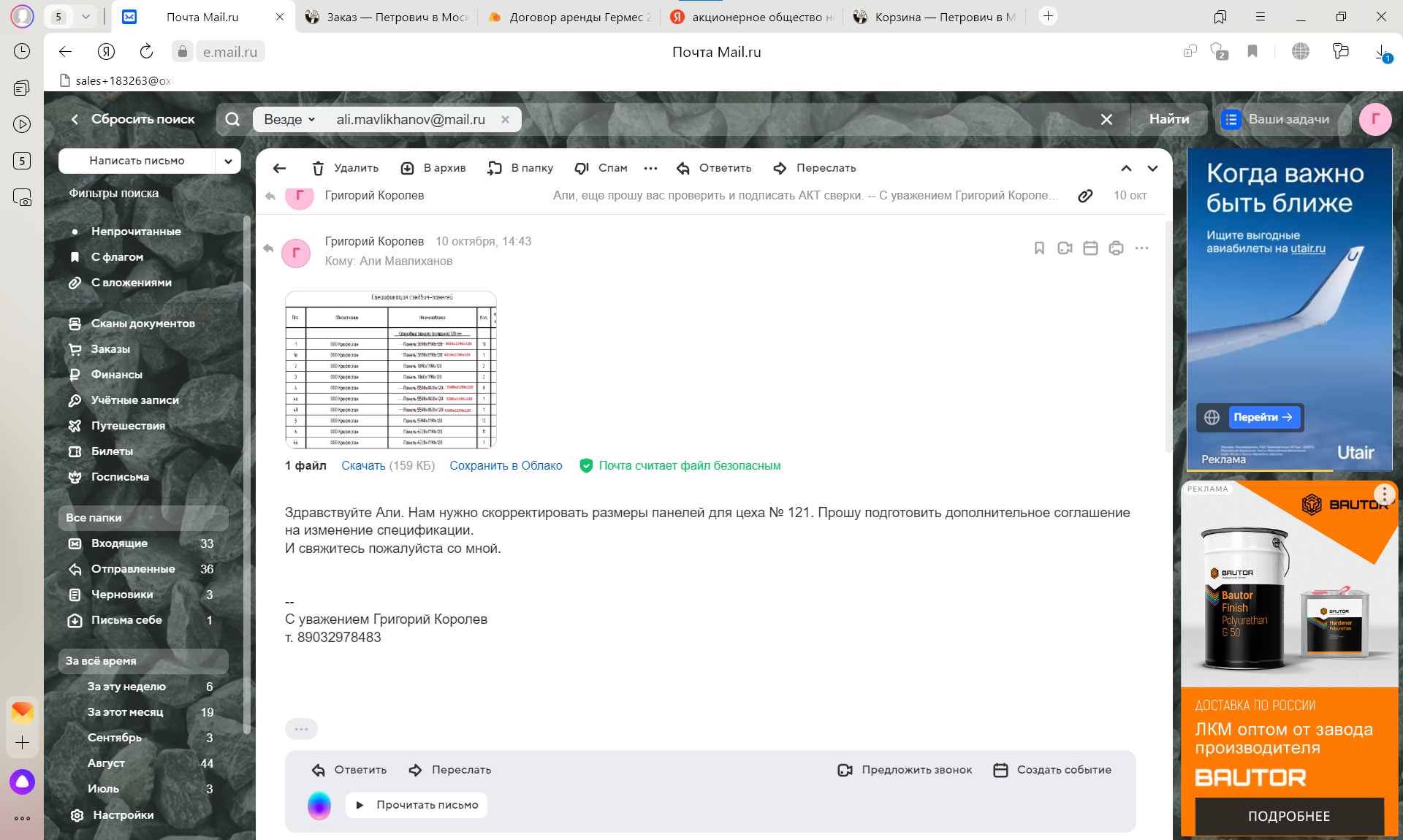Image resolution: width=1403 pixels, height=840 pixels.
Task: Go back to the previous browser page
Action: click(65, 51)
